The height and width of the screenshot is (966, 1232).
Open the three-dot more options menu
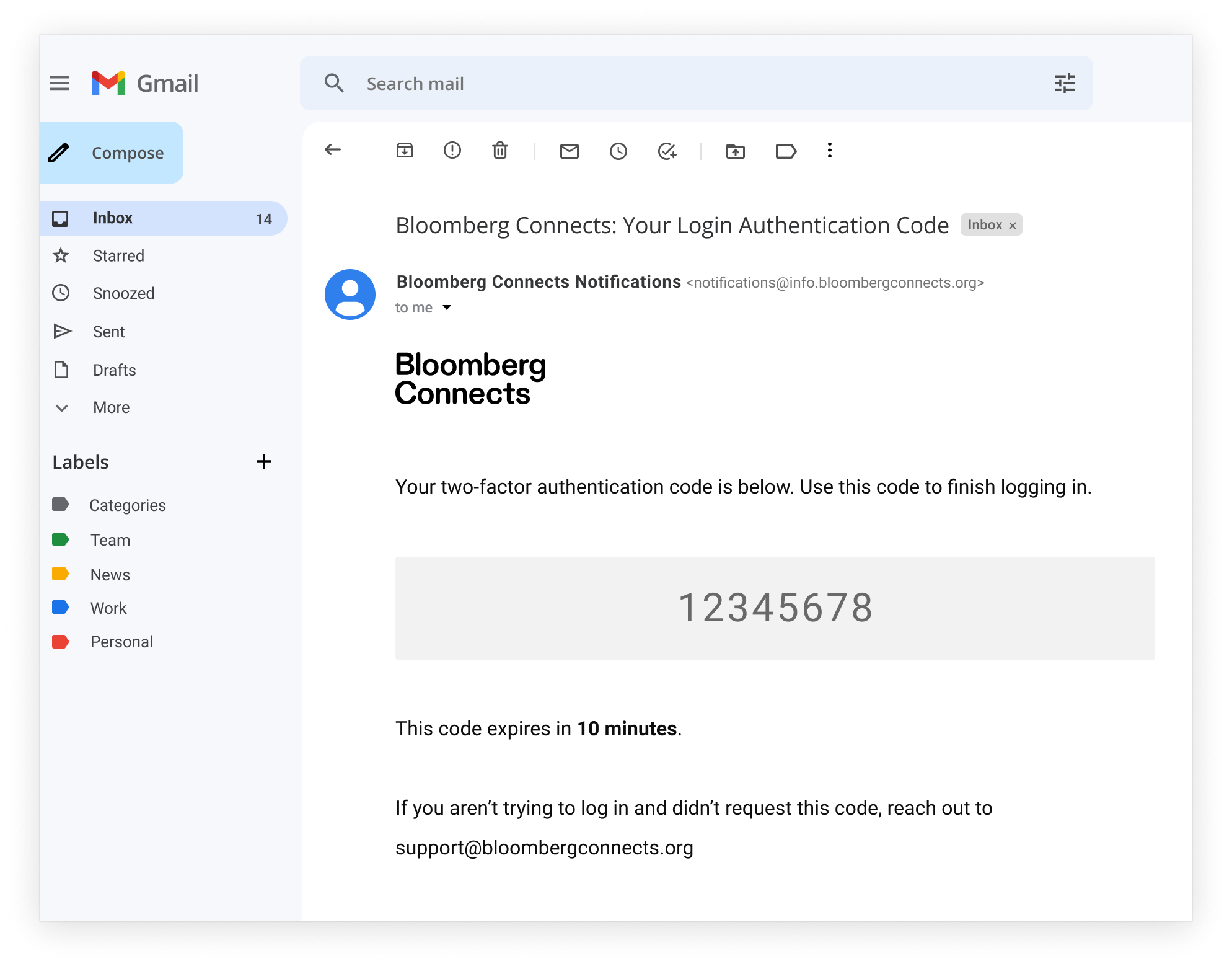(829, 150)
